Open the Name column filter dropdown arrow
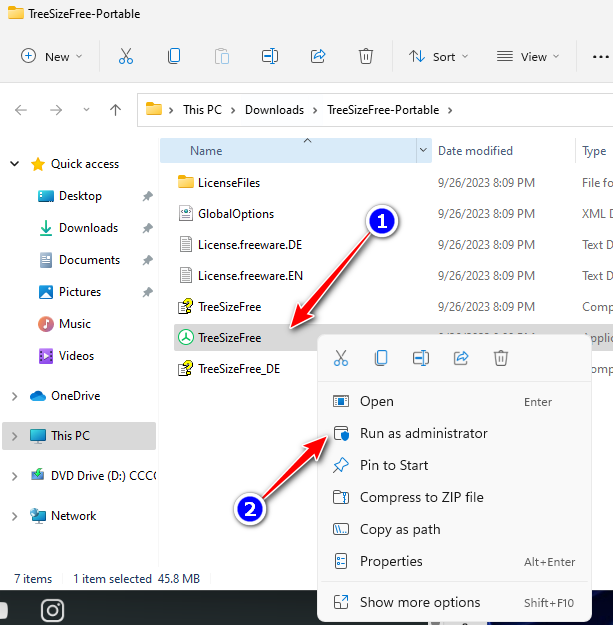Screen dimensions: 613x625 coord(424,151)
